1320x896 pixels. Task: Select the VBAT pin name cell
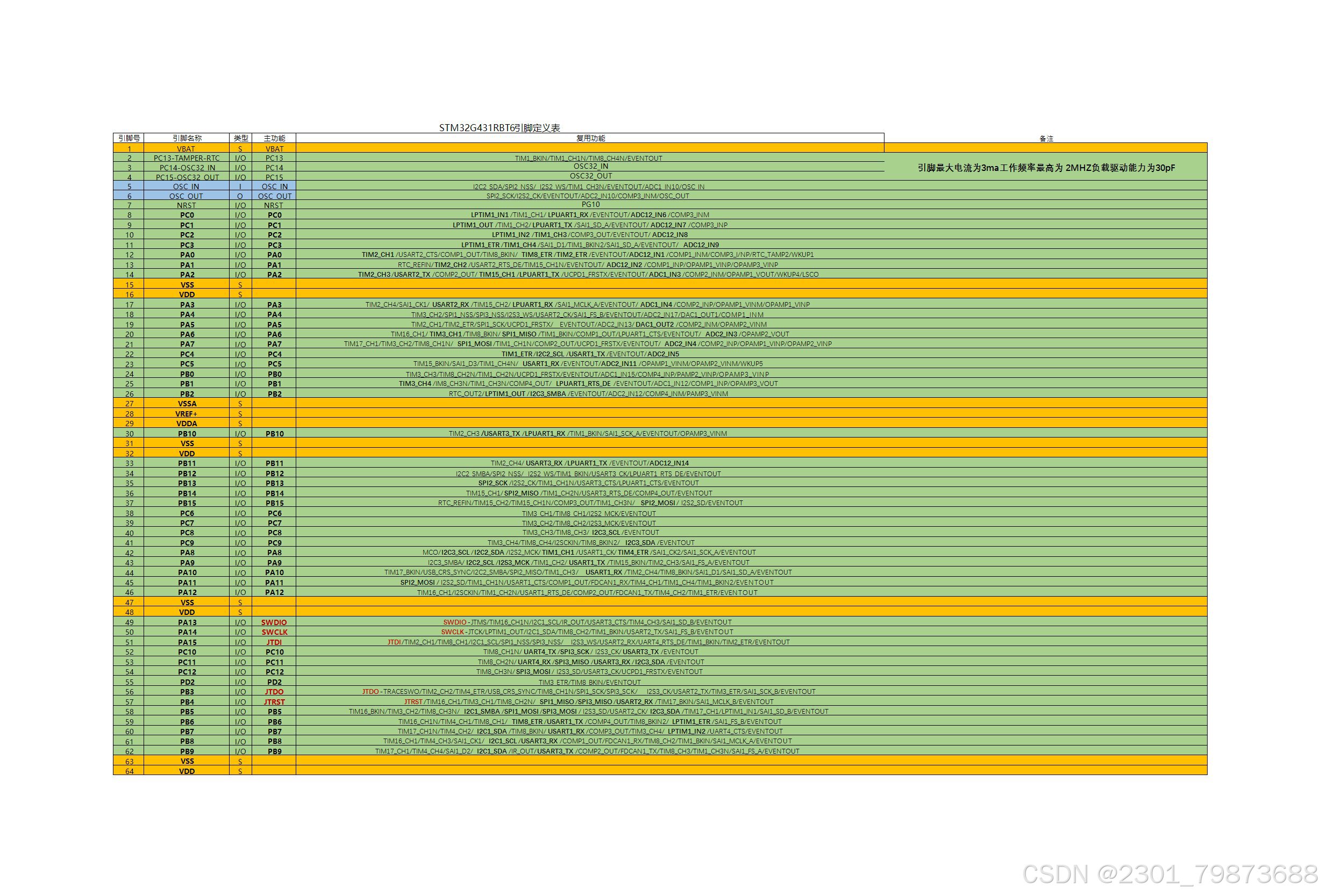[x=186, y=149]
